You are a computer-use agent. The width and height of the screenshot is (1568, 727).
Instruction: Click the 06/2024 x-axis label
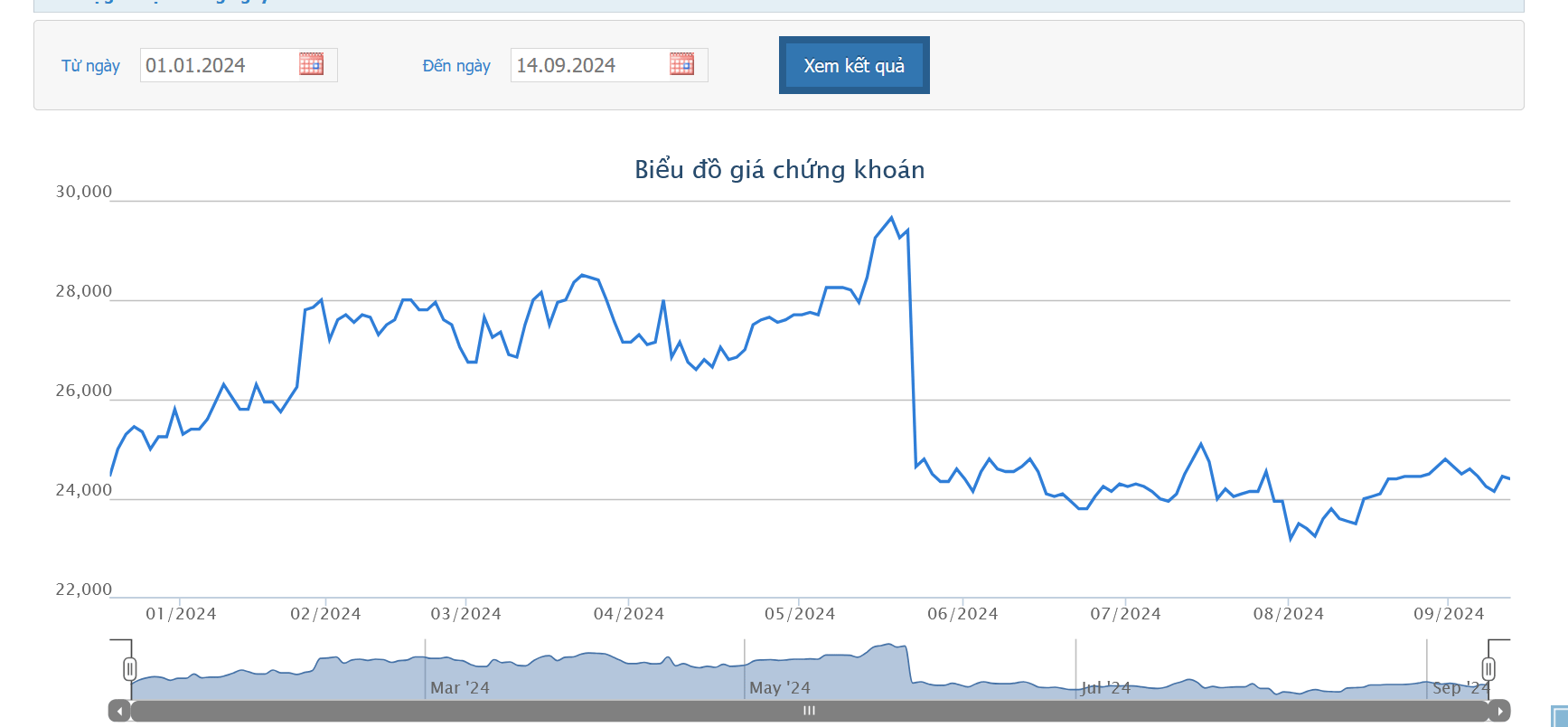click(x=962, y=614)
